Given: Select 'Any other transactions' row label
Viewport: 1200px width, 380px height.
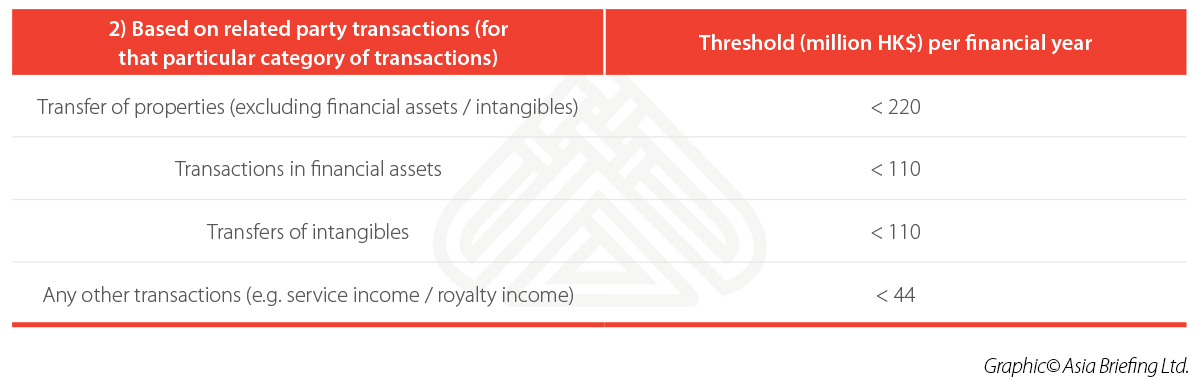Looking at the screenshot, I should click(308, 295).
